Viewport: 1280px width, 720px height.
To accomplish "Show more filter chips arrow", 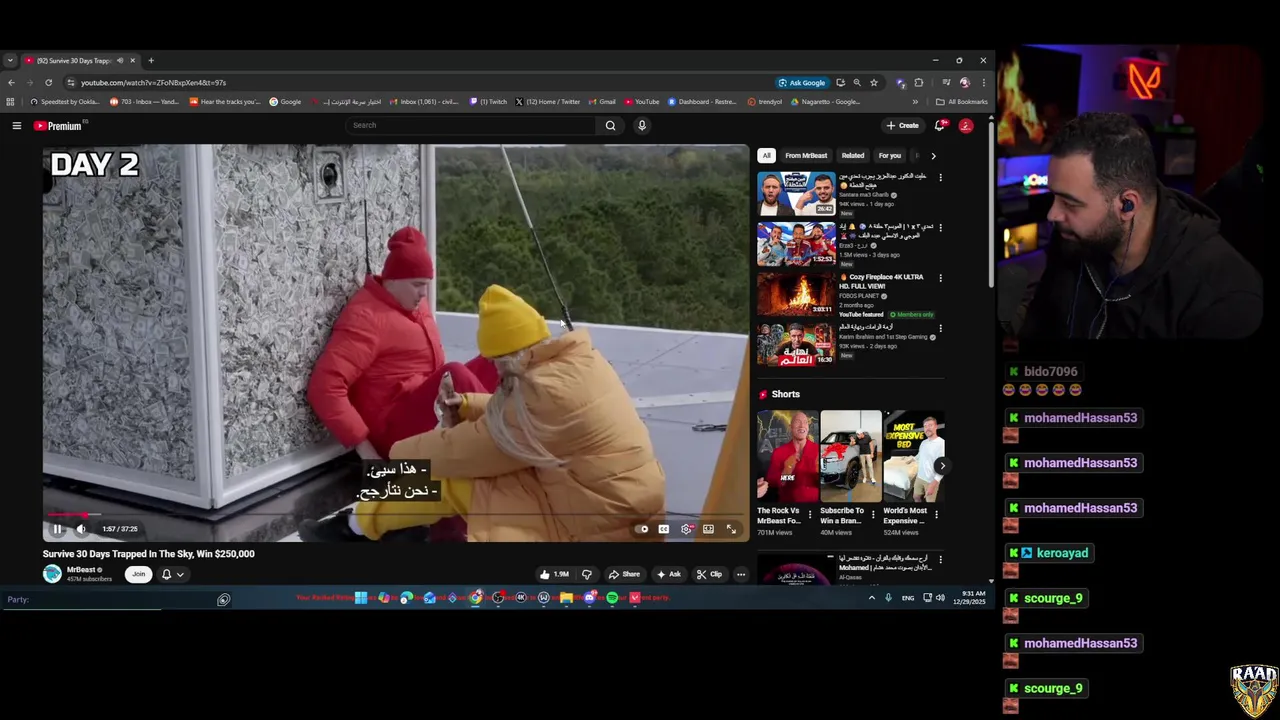I will pos(933,155).
